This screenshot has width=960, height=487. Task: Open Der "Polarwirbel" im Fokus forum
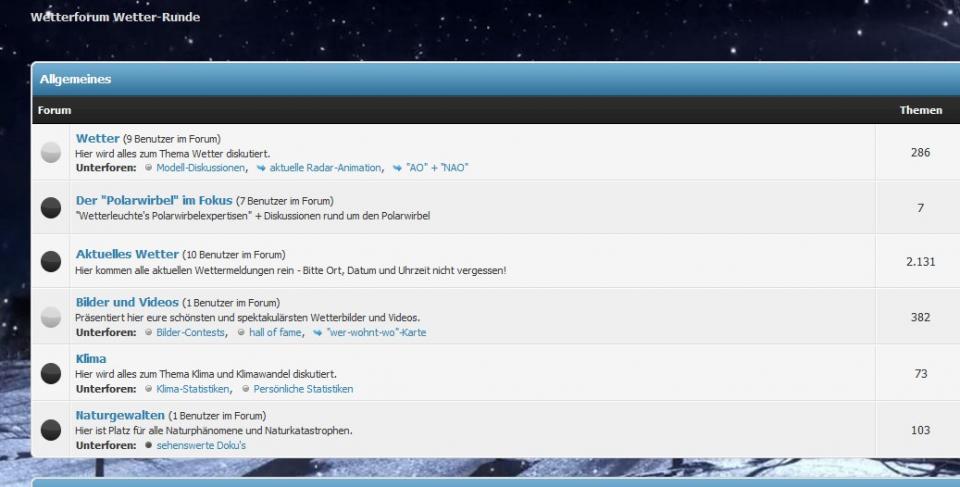pyautogui.click(x=154, y=200)
